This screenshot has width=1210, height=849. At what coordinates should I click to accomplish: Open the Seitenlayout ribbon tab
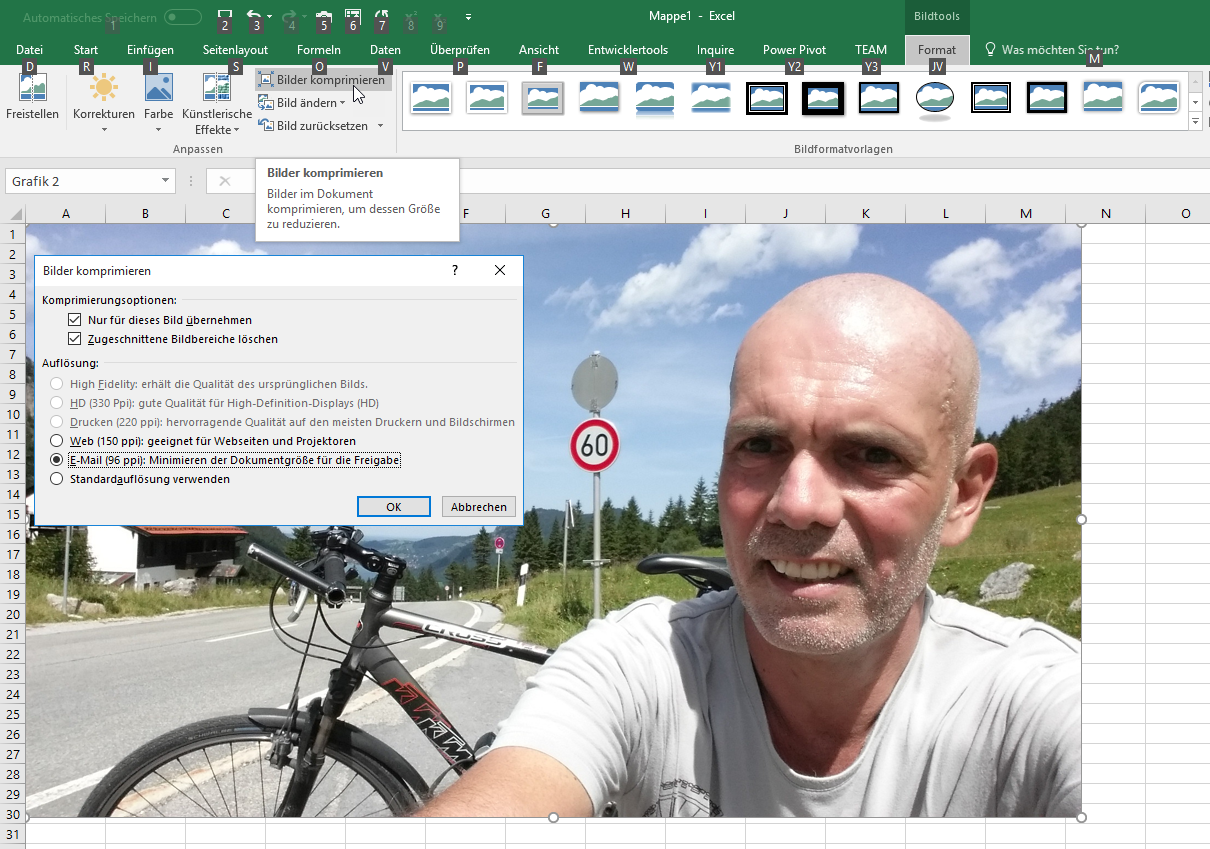[x=235, y=50]
